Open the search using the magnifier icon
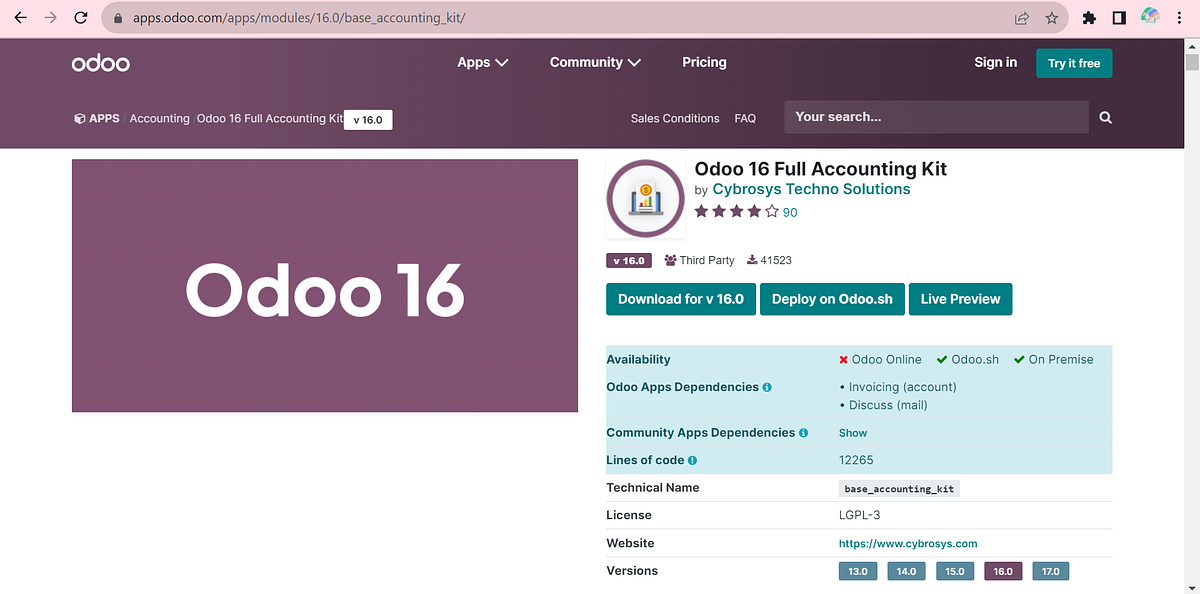This screenshot has width=1200, height=594. [1104, 117]
